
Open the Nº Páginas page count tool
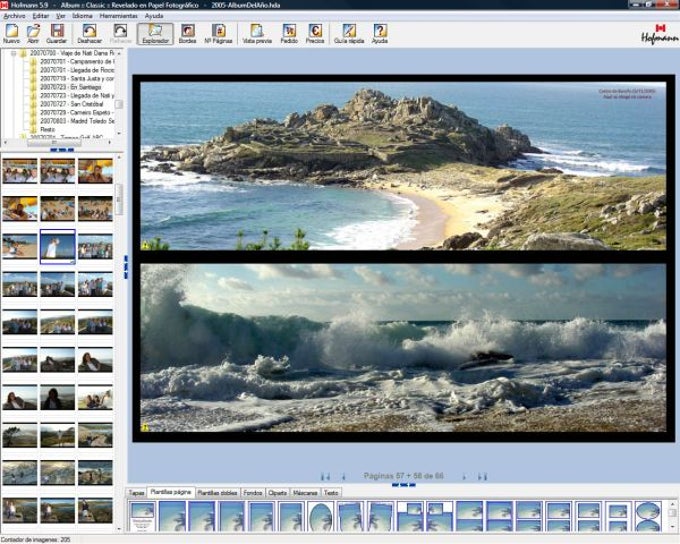tap(218, 33)
